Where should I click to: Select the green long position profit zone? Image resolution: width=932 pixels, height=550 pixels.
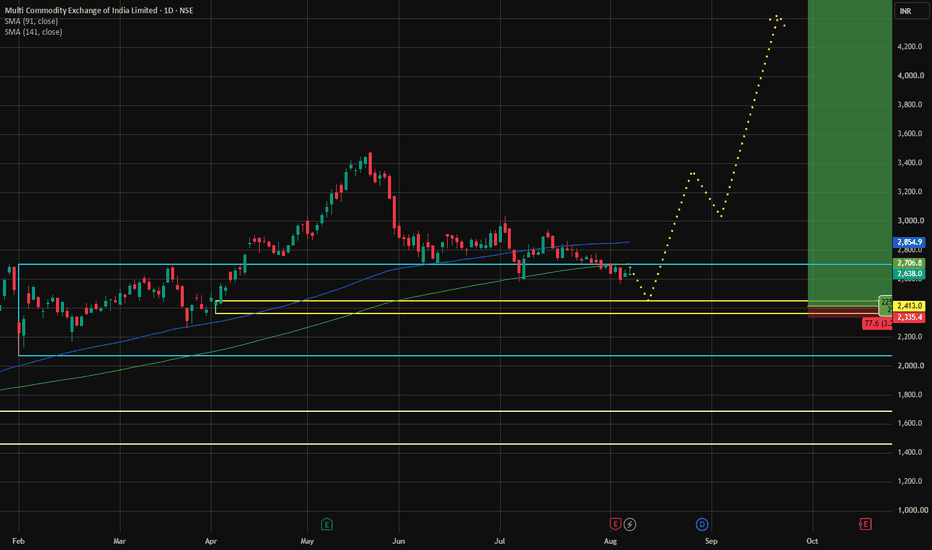pyautogui.click(x=850, y=153)
